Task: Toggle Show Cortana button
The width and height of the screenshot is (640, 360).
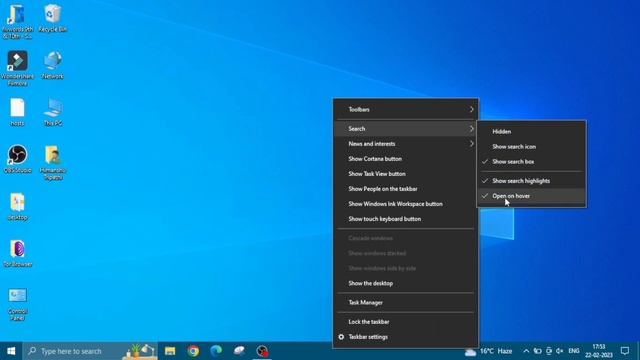Action: point(406,159)
